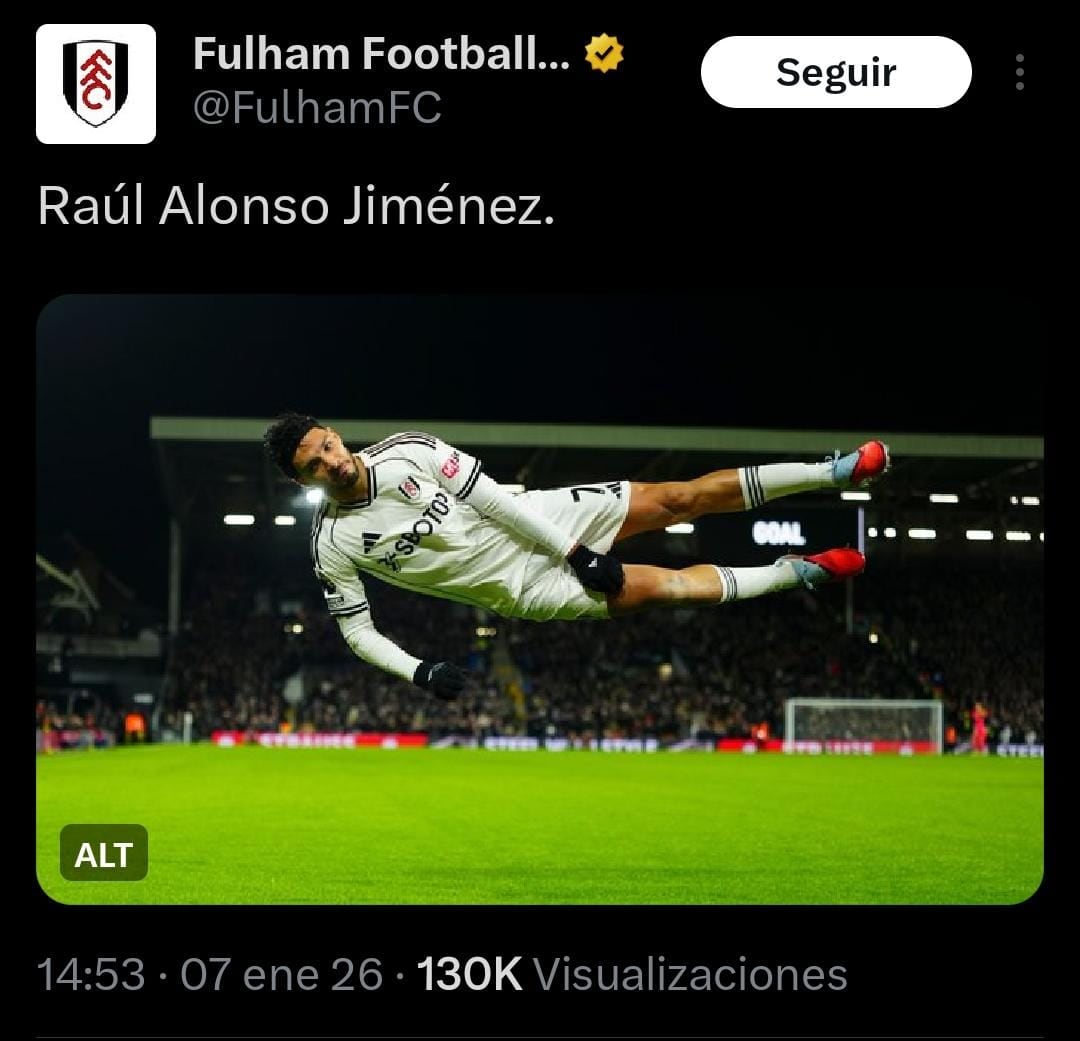This screenshot has height=1041, width=1080.
Task: Select the tweet text Raúl Alonso Jiménez
Action: pyautogui.click(x=295, y=206)
